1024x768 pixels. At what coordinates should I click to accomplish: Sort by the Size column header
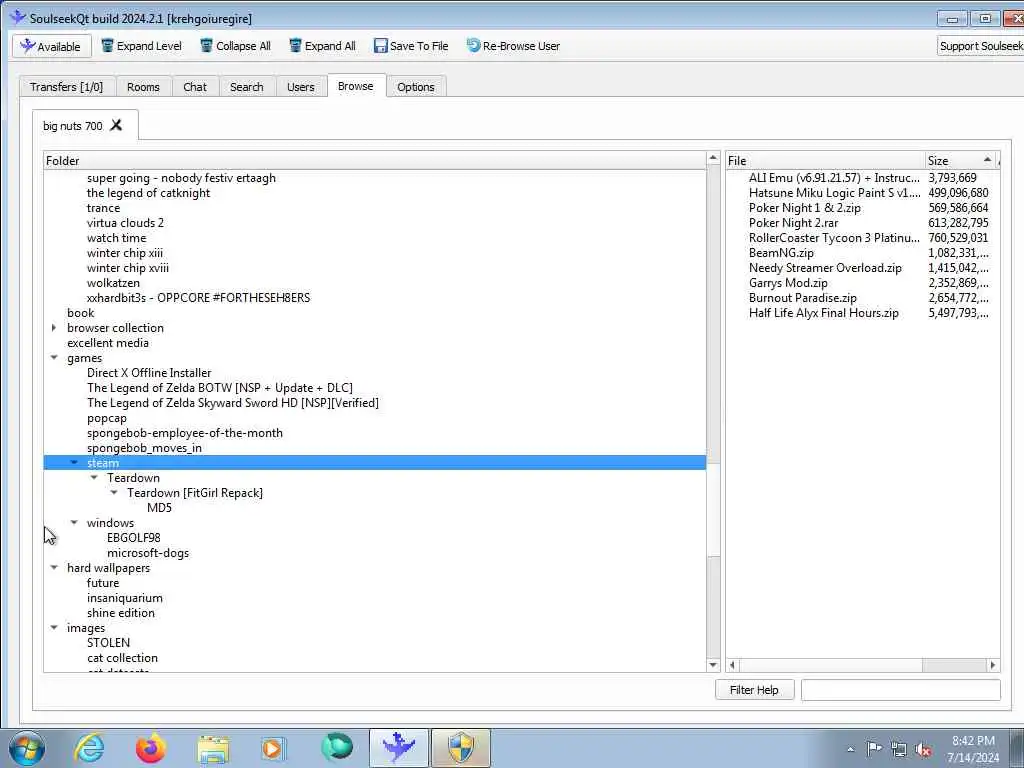961,161
